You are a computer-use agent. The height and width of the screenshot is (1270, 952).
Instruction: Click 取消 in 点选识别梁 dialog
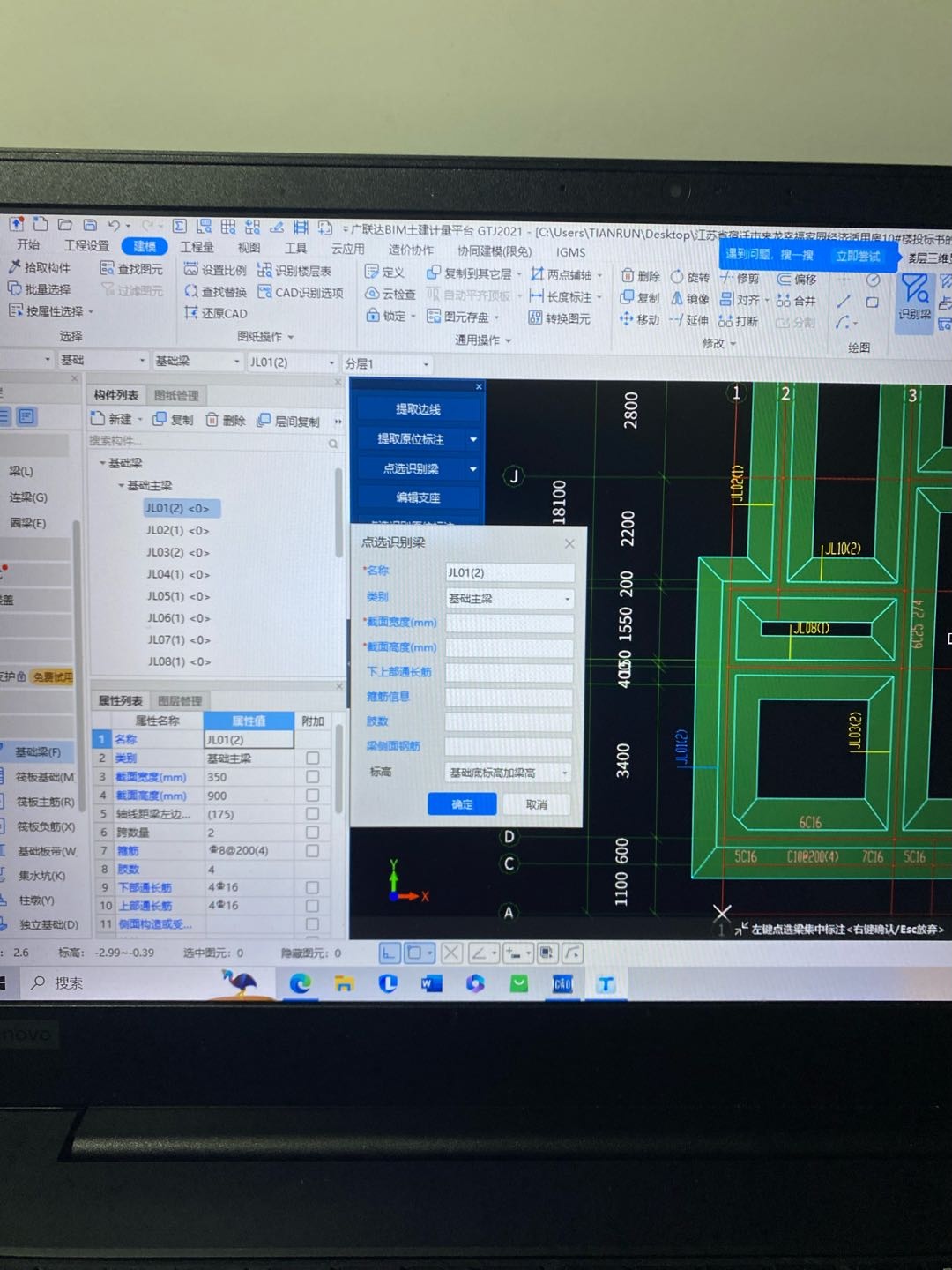536,804
